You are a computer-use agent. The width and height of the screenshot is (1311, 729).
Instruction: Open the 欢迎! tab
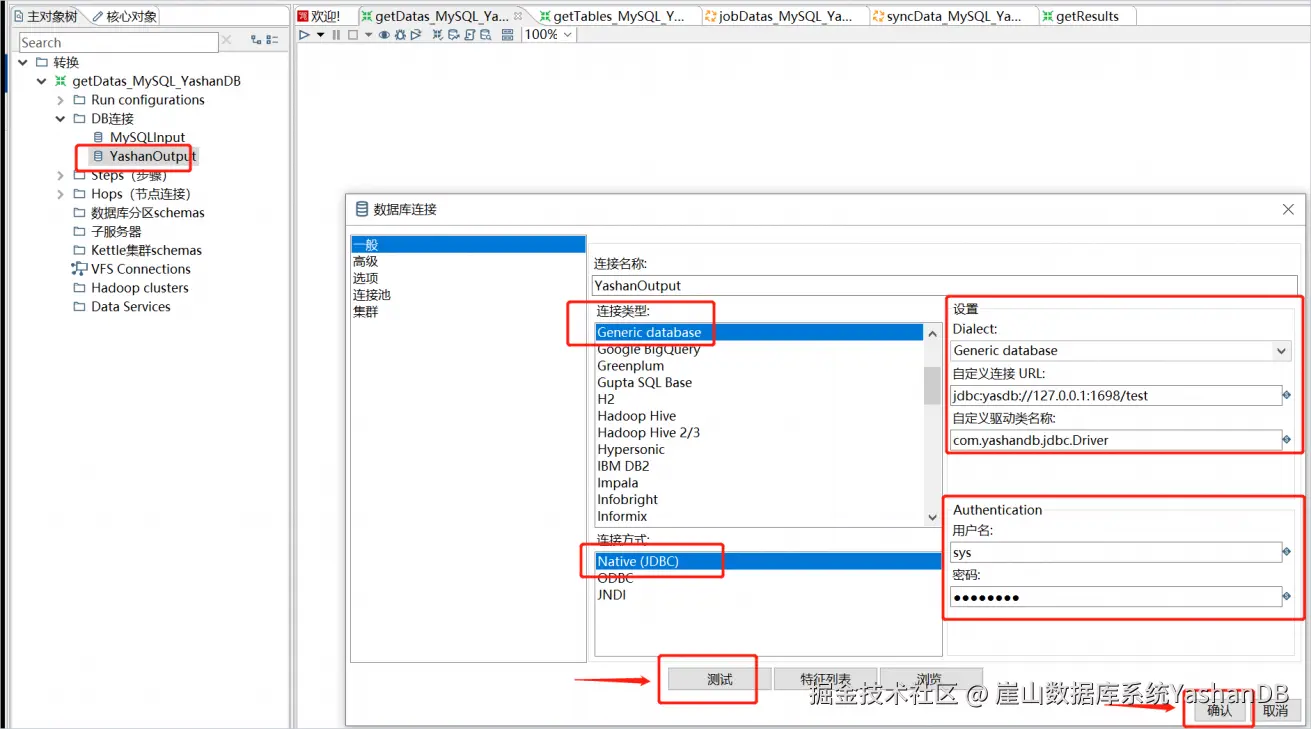tap(319, 16)
